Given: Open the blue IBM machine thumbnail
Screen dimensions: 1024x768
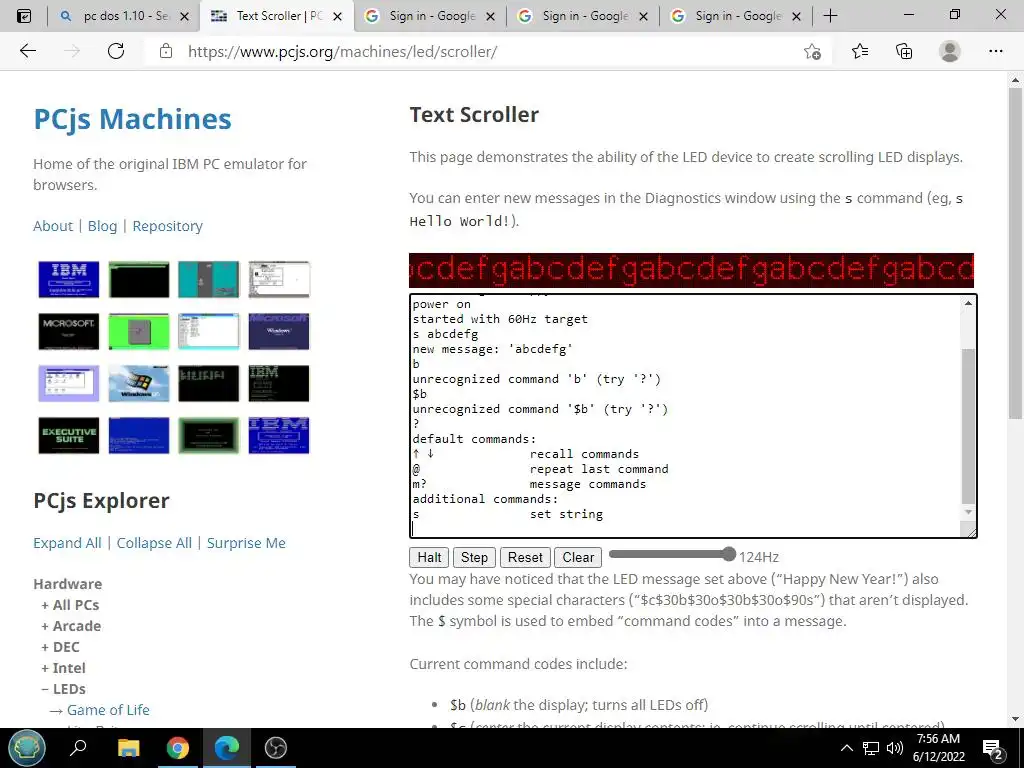Looking at the screenshot, I should 69,280.
